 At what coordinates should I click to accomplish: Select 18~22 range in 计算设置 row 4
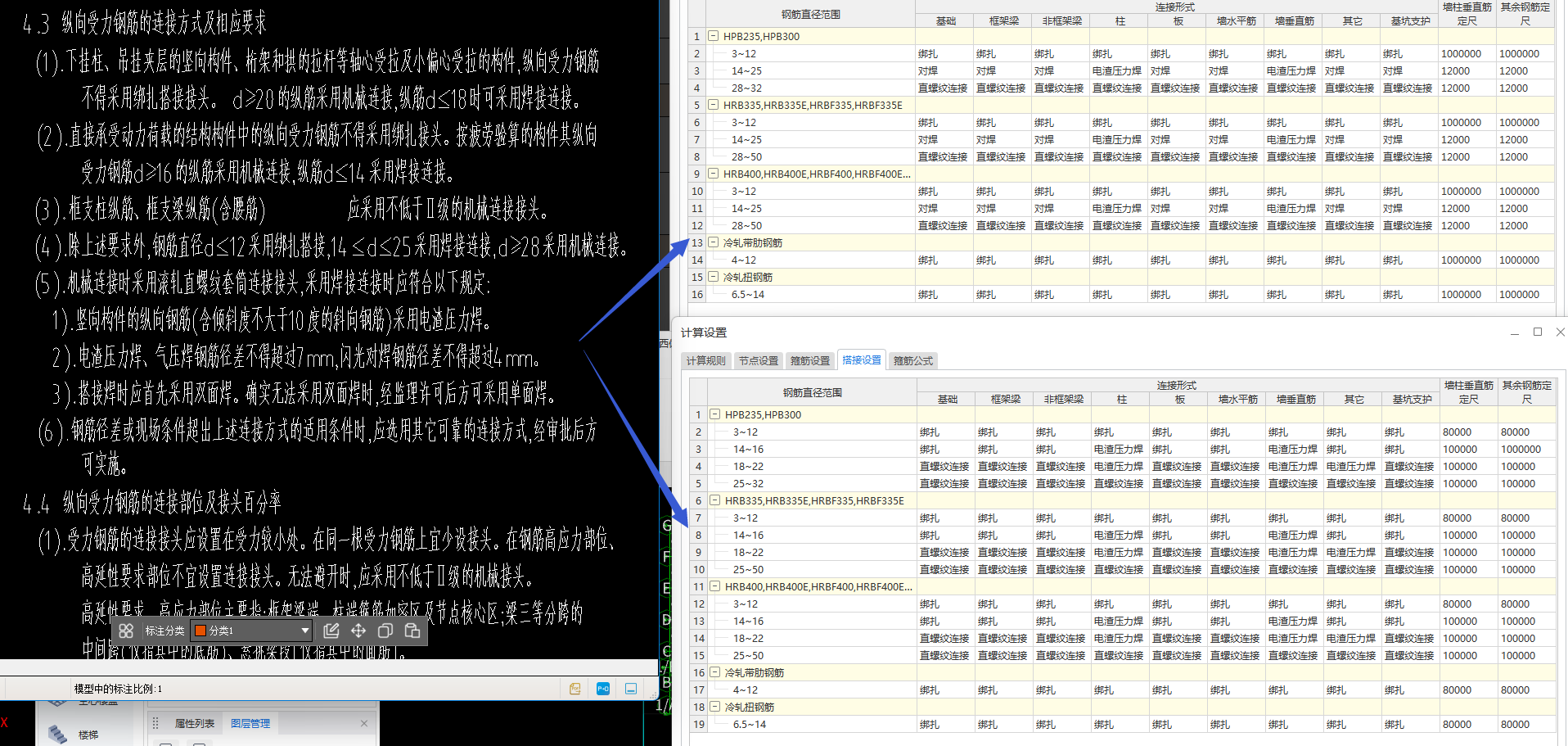coord(748,466)
